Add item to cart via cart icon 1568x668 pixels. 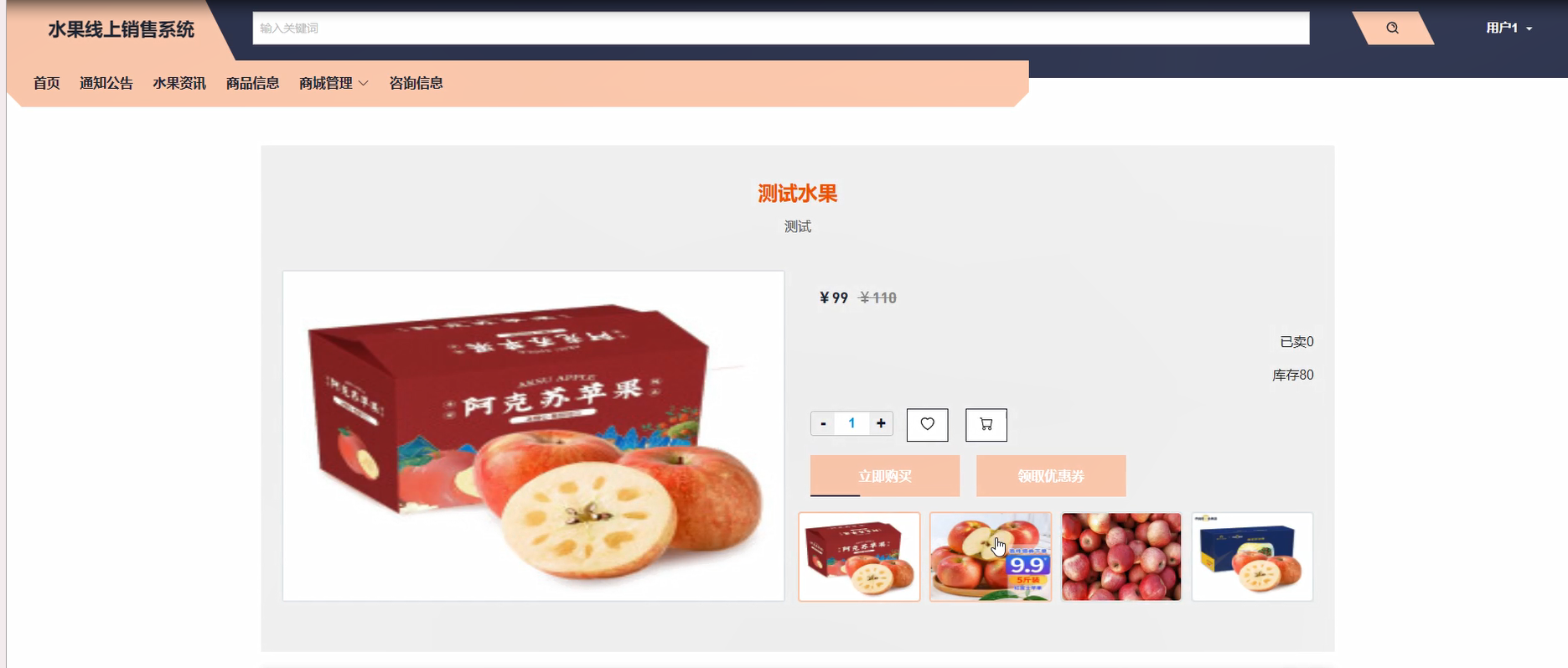click(986, 424)
